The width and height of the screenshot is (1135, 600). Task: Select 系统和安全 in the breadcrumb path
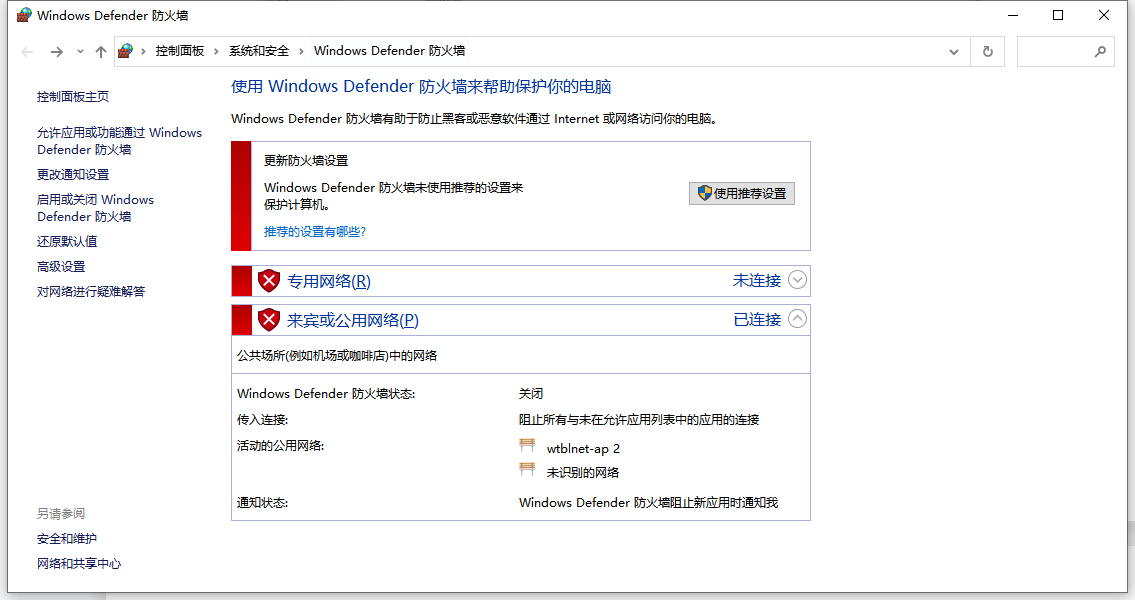click(x=259, y=51)
